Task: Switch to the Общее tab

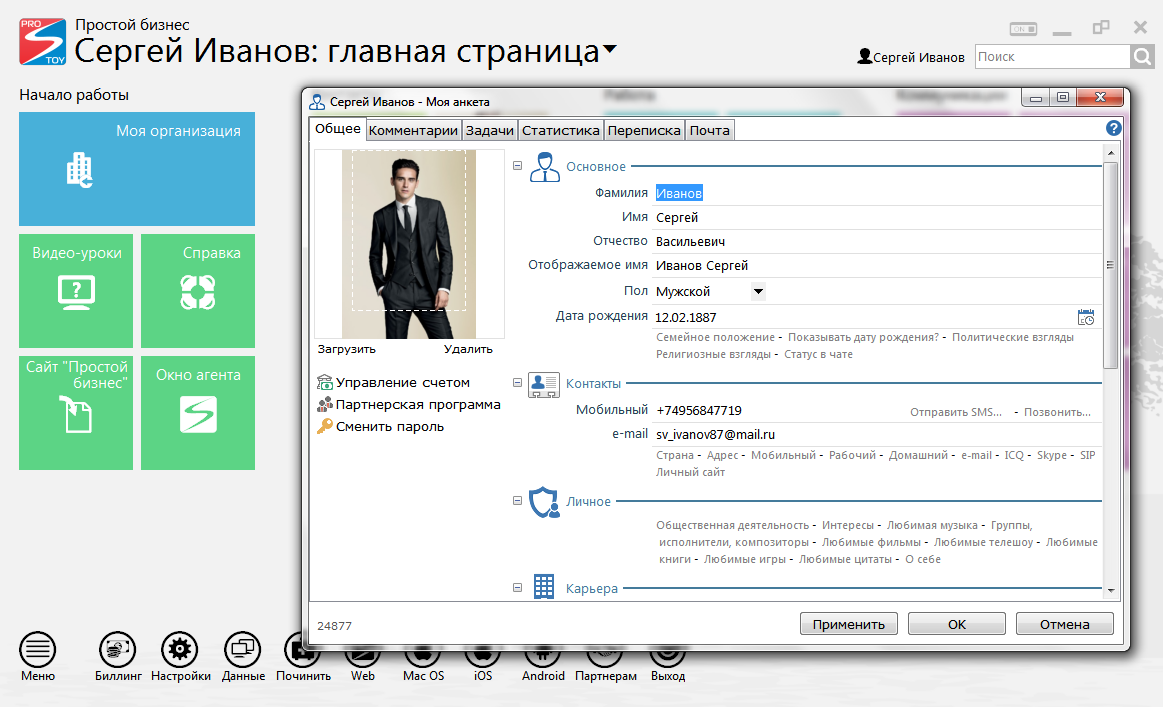Action: tap(337, 129)
